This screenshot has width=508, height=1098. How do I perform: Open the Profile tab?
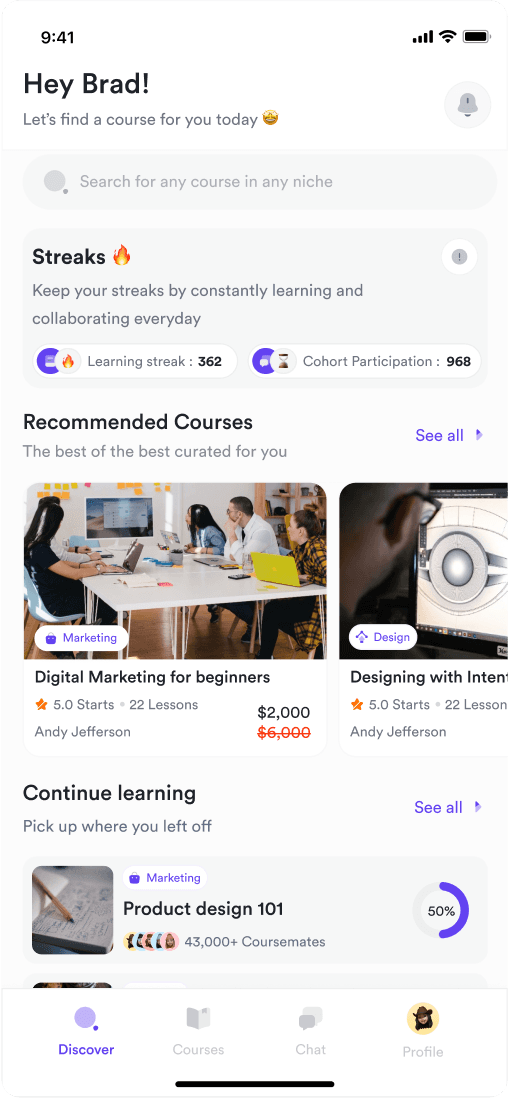(423, 1030)
